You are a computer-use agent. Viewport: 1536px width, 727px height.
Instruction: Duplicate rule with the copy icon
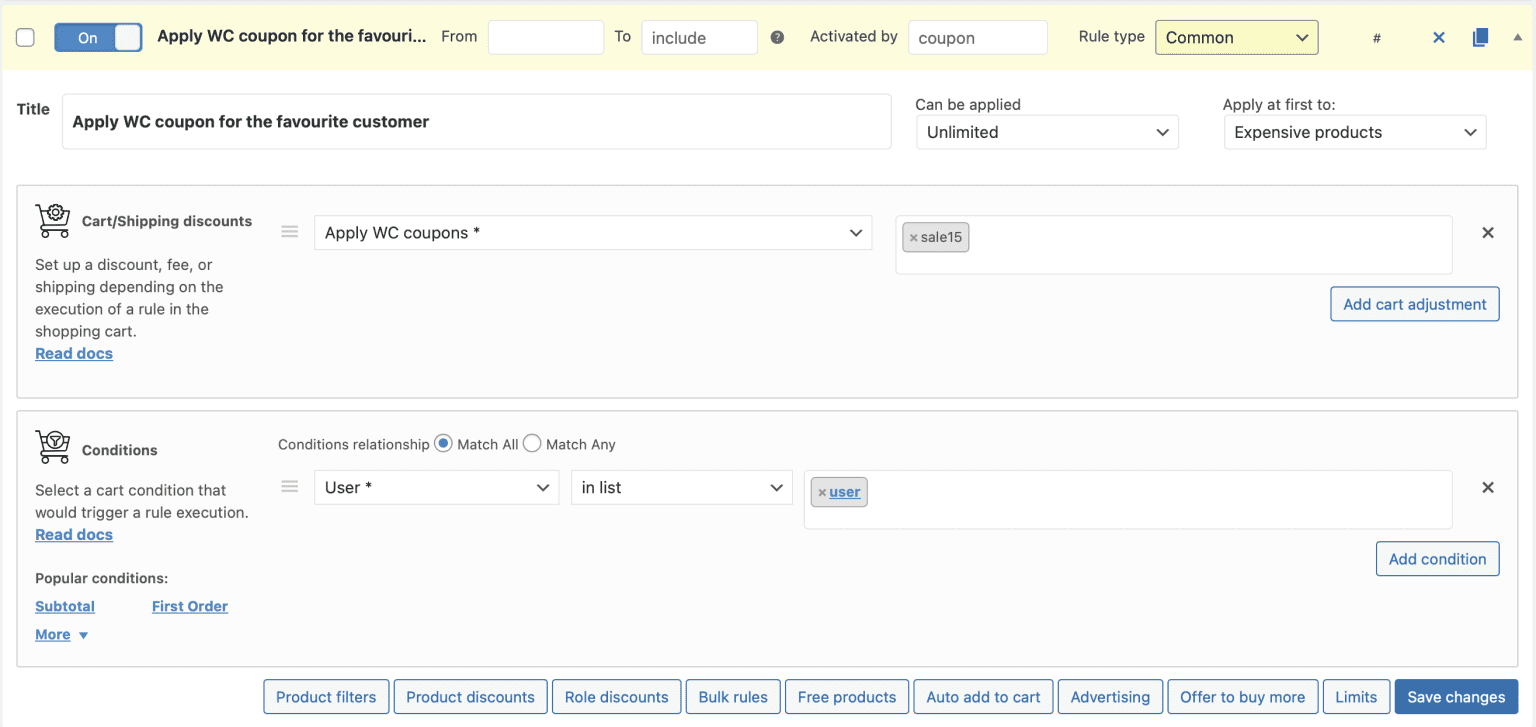click(x=1481, y=38)
